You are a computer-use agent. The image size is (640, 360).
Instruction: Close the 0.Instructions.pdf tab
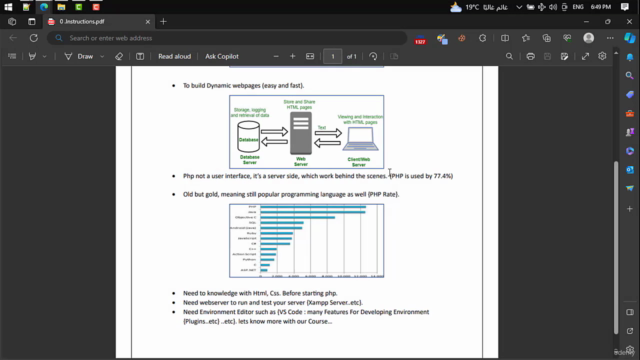click(x=148, y=22)
